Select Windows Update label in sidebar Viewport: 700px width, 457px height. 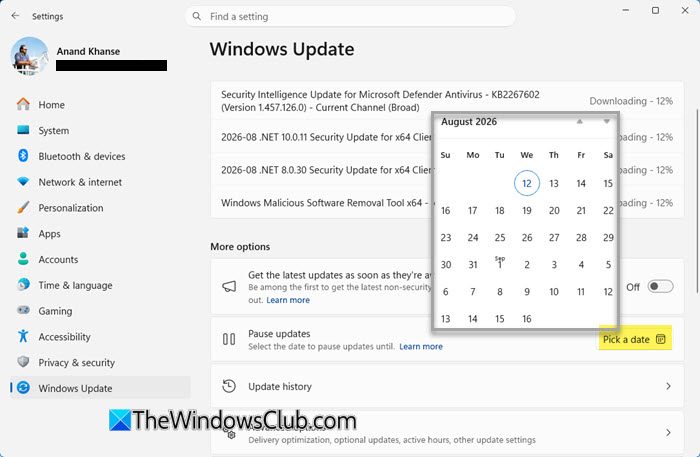(x=75, y=388)
